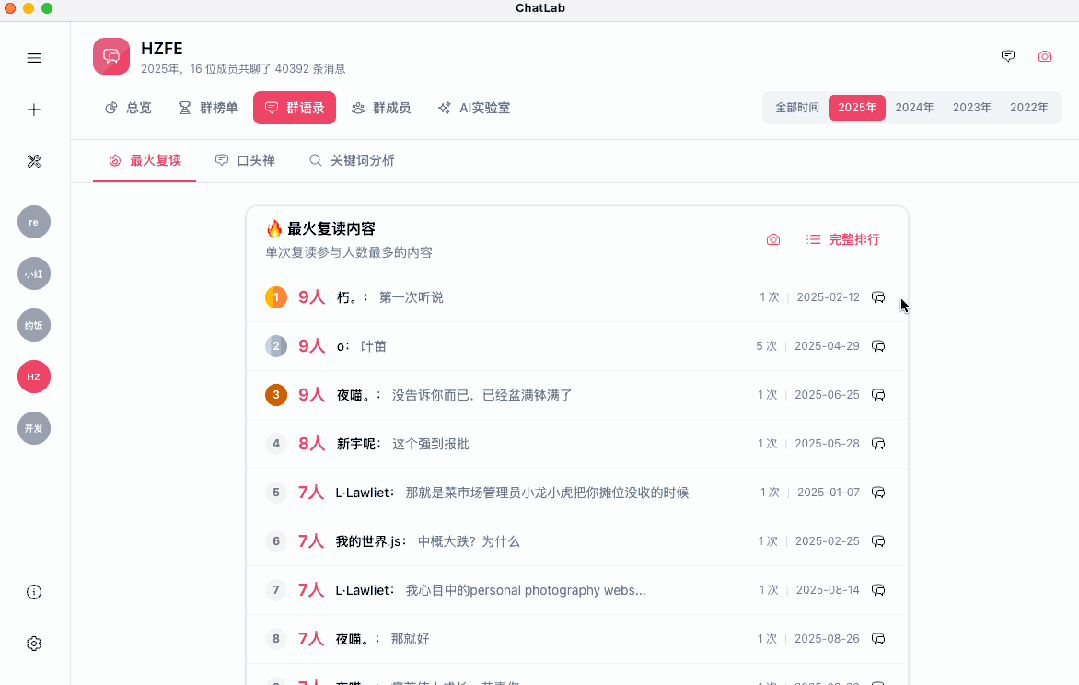Click the date '2025-02-12'
This screenshot has height=685, width=1079.
(828, 297)
